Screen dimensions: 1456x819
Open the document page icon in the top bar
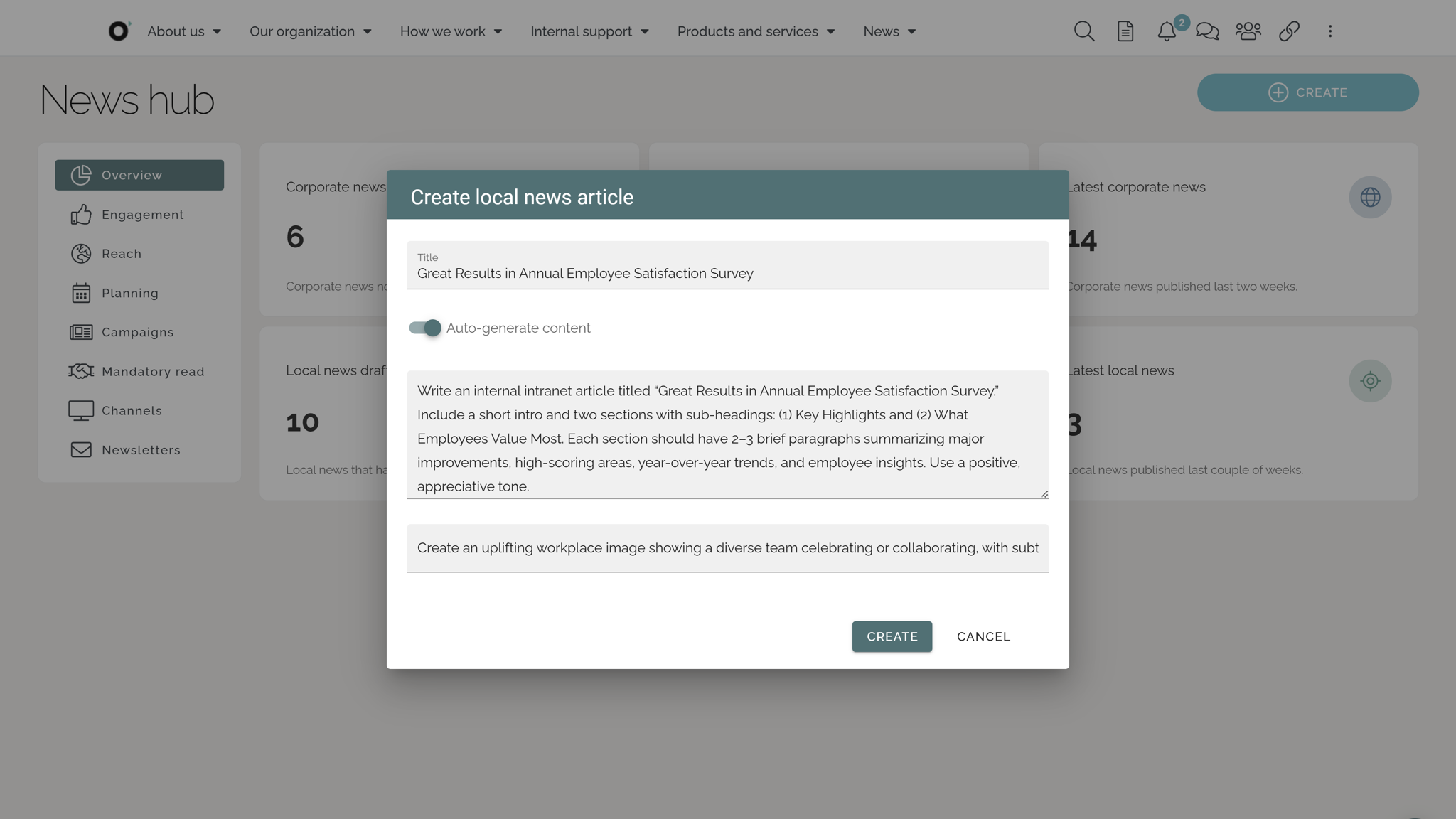(x=1125, y=31)
